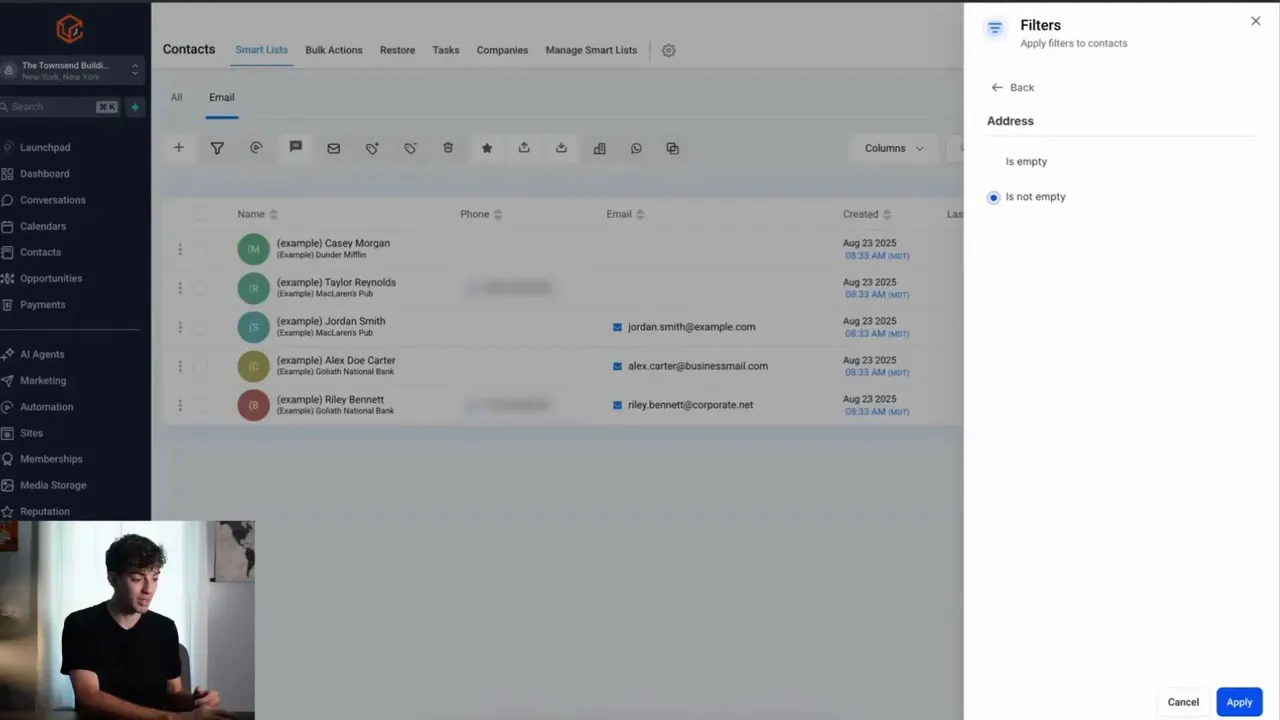Viewport: 1280px width, 720px height.
Task: Select the Is empty radio button
Action: click(993, 161)
